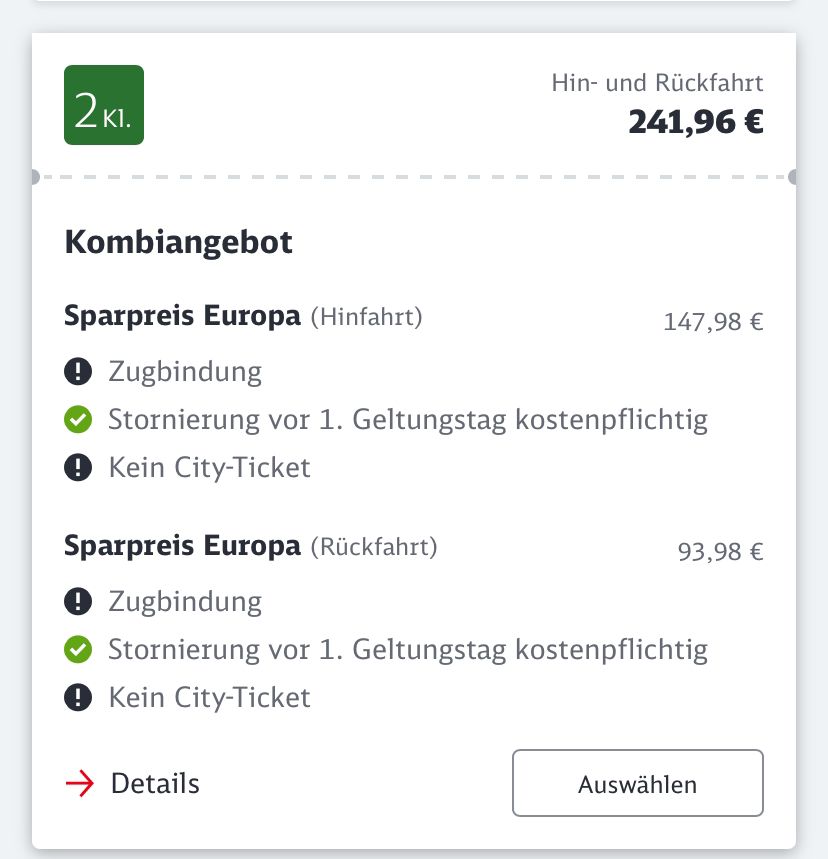This screenshot has height=859, width=828.
Task: Click the Kombiangebot heading
Action: (x=179, y=243)
